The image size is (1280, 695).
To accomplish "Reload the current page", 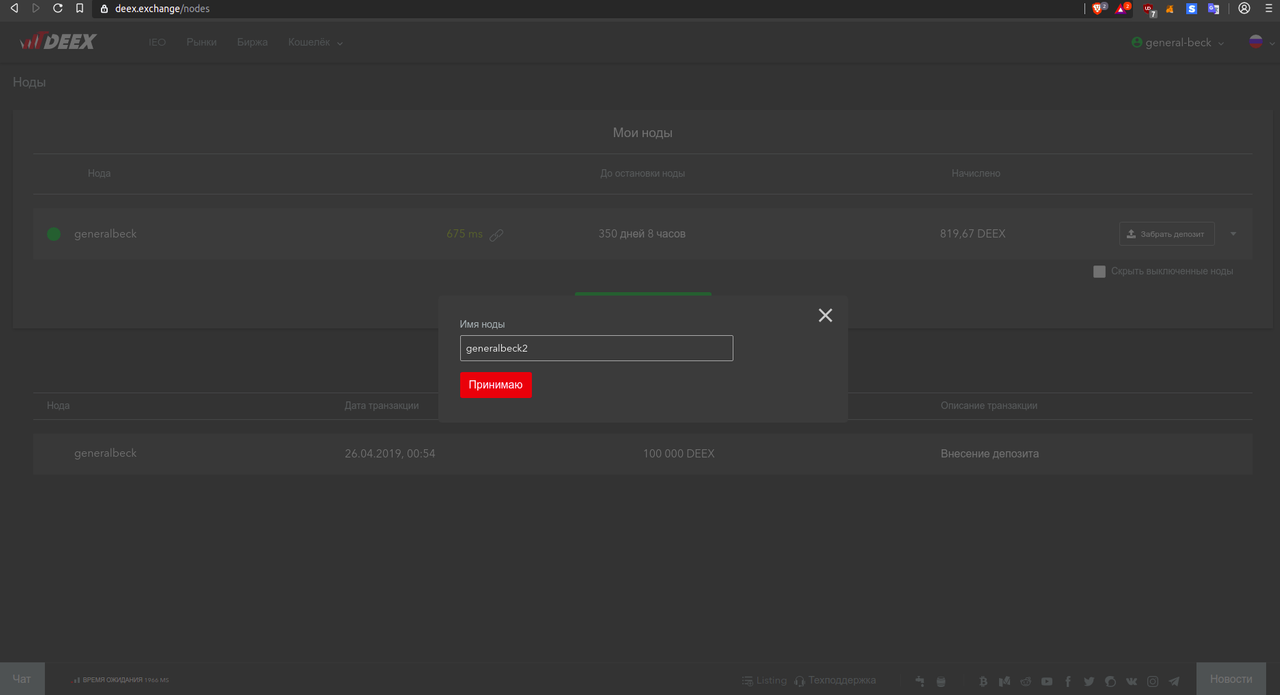I will pos(58,8).
